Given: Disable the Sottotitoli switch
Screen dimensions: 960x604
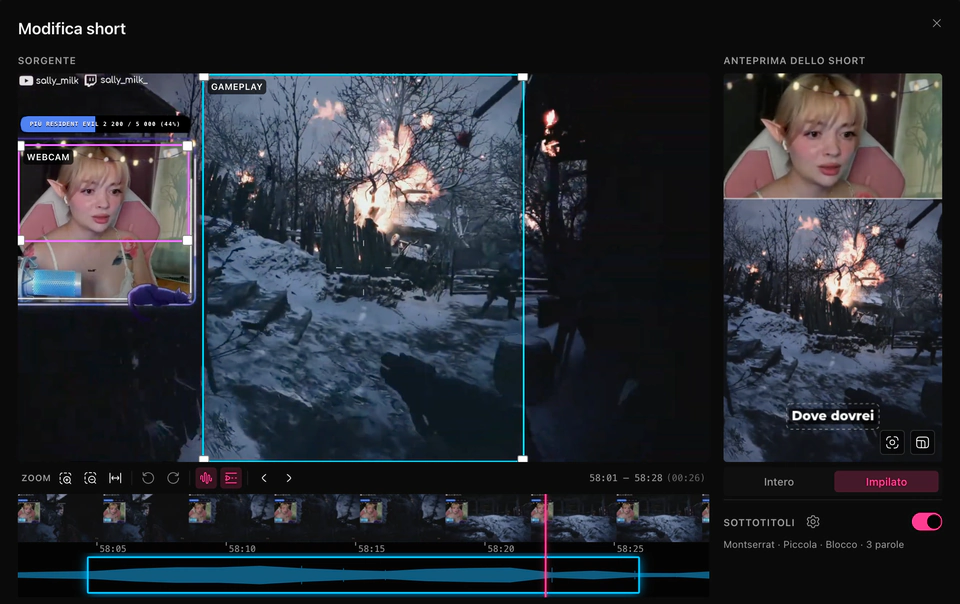Looking at the screenshot, I should [926, 522].
